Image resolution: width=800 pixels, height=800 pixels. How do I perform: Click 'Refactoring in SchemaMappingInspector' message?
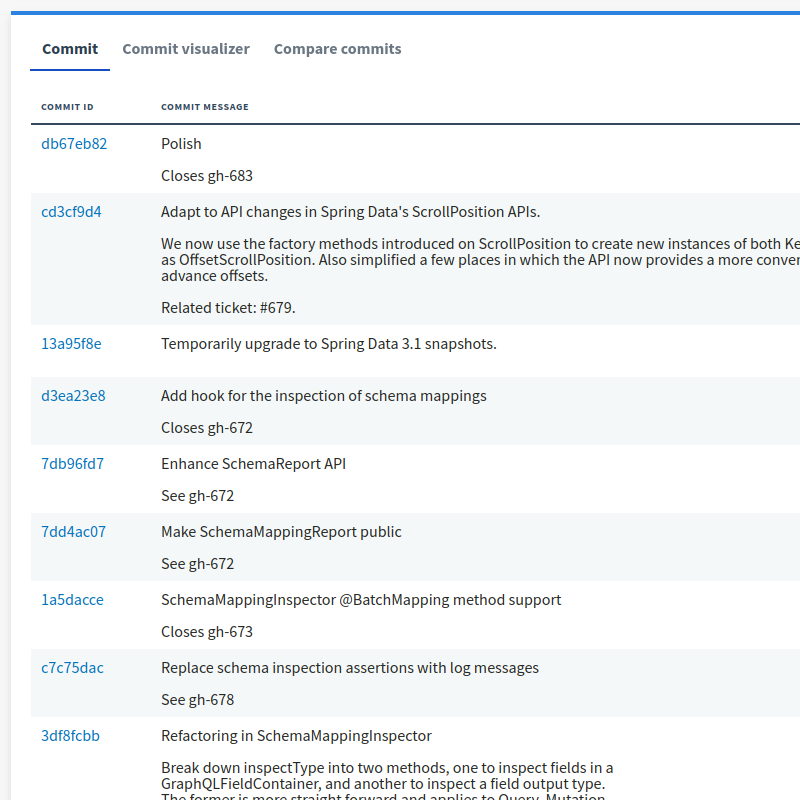296,736
